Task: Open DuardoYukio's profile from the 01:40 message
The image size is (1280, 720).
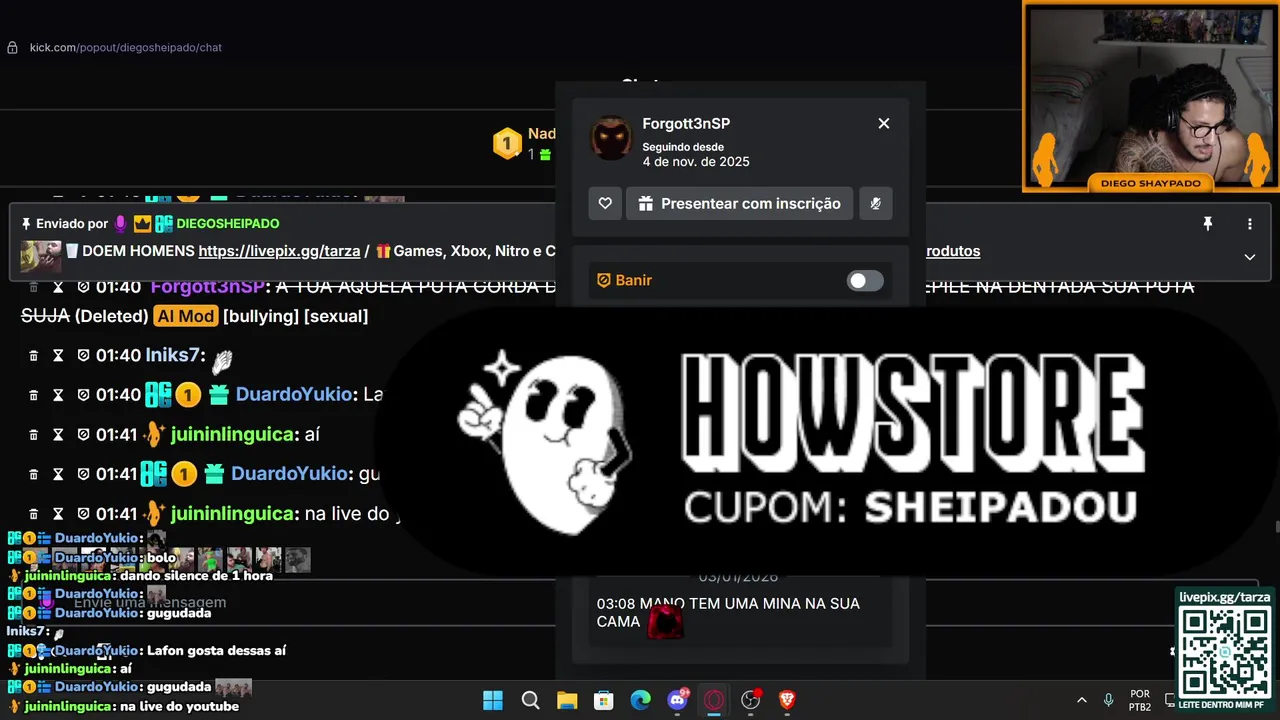Action: click(294, 395)
